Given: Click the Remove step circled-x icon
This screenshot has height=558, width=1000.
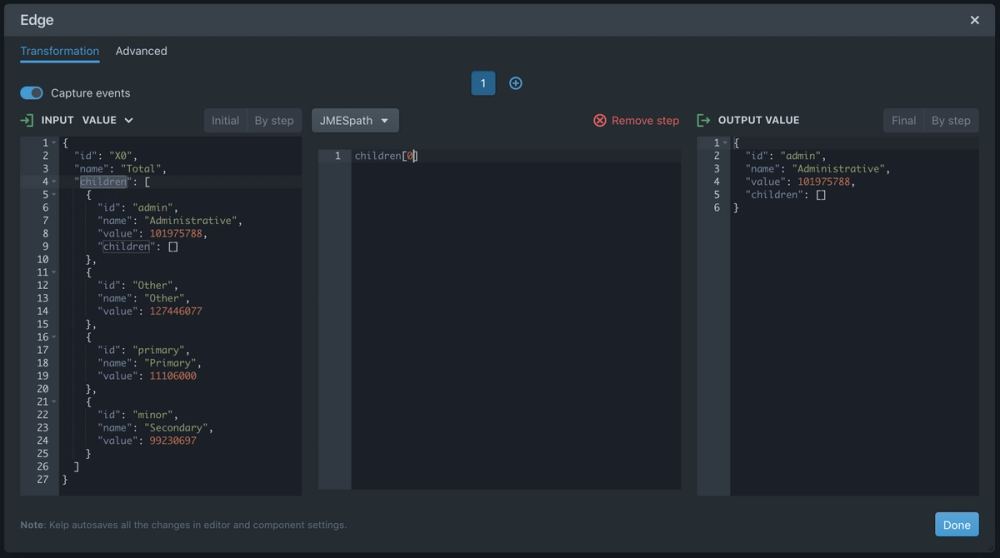Looking at the screenshot, I should 600,120.
